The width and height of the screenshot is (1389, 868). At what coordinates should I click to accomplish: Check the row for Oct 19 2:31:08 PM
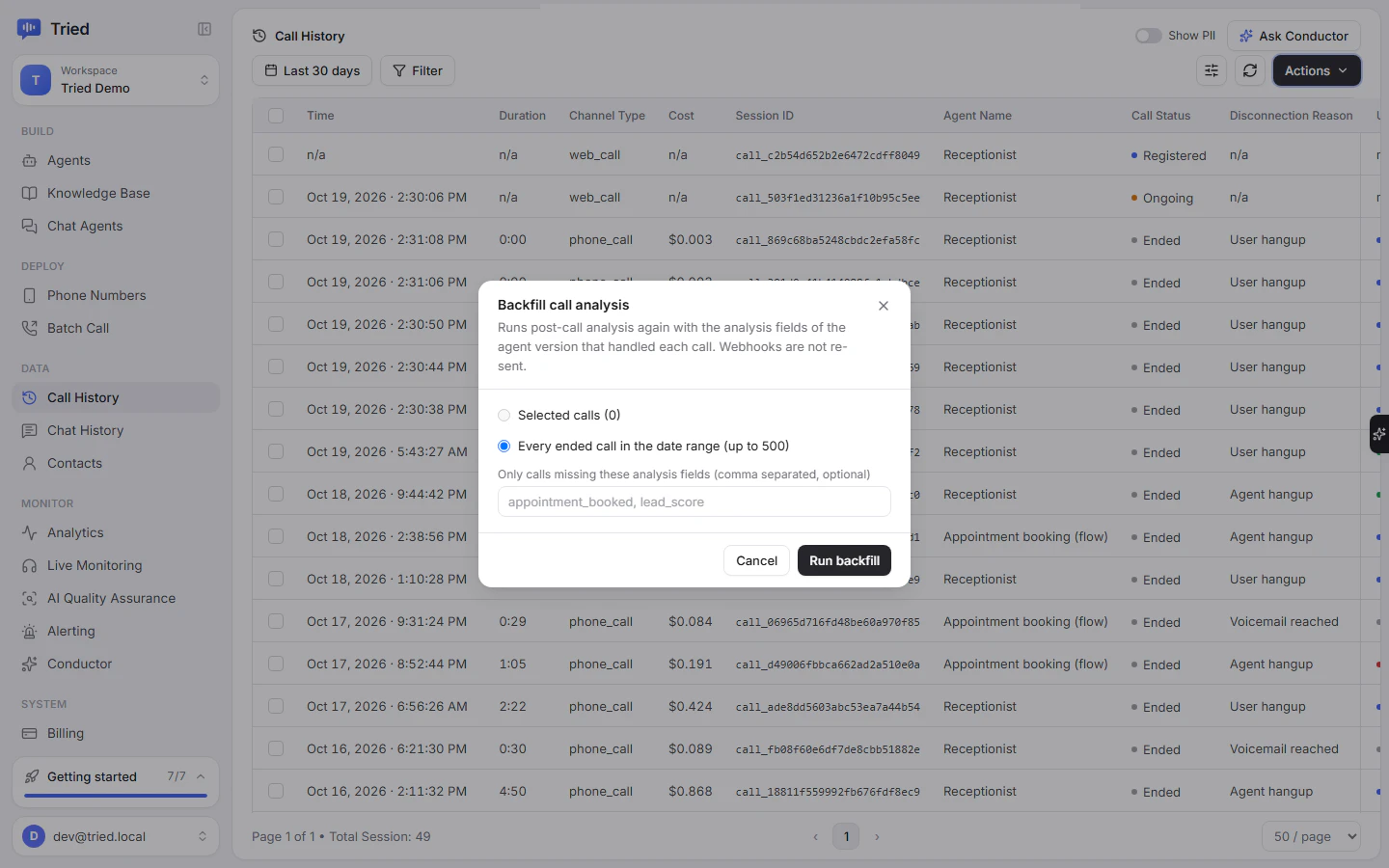click(x=276, y=239)
